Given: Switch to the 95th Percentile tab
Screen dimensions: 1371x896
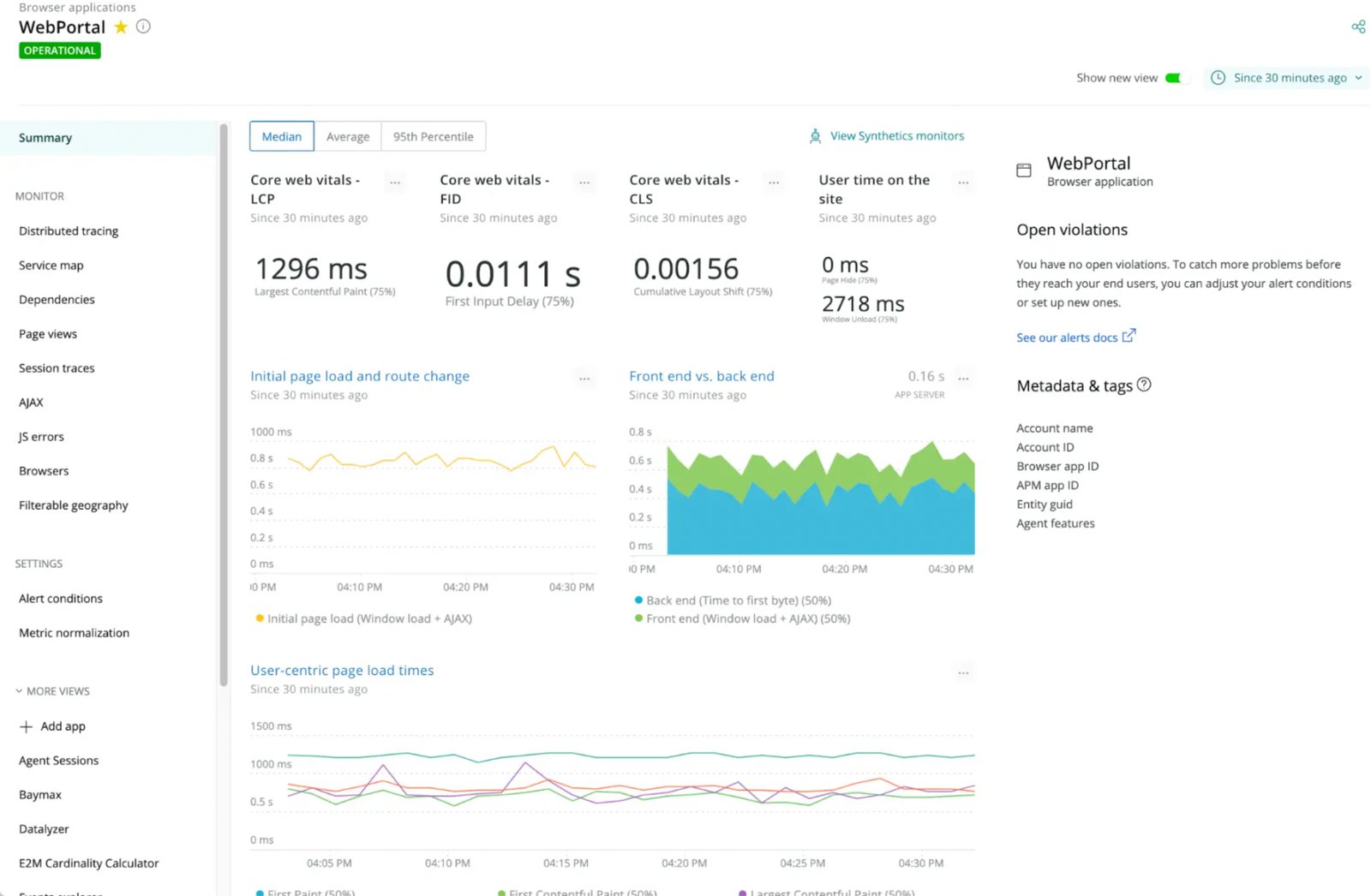Looking at the screenshot, I should tap(434, 136).
